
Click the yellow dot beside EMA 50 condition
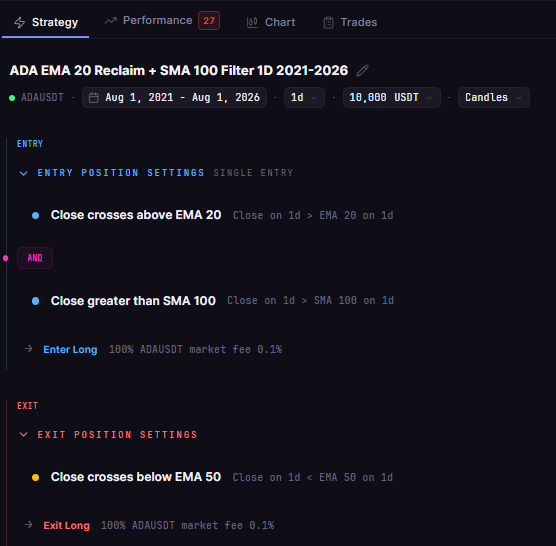[x=35, y=478]
